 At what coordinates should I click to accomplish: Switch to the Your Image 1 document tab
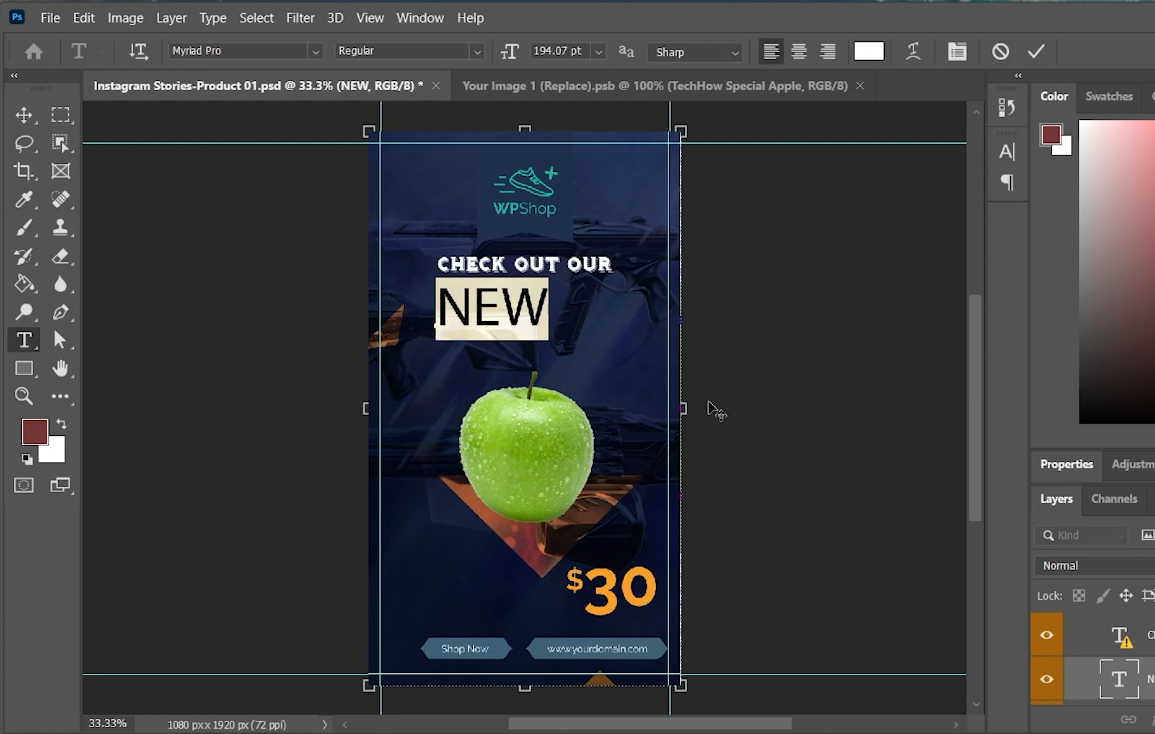pyautogui.click(x=654, y=85)
